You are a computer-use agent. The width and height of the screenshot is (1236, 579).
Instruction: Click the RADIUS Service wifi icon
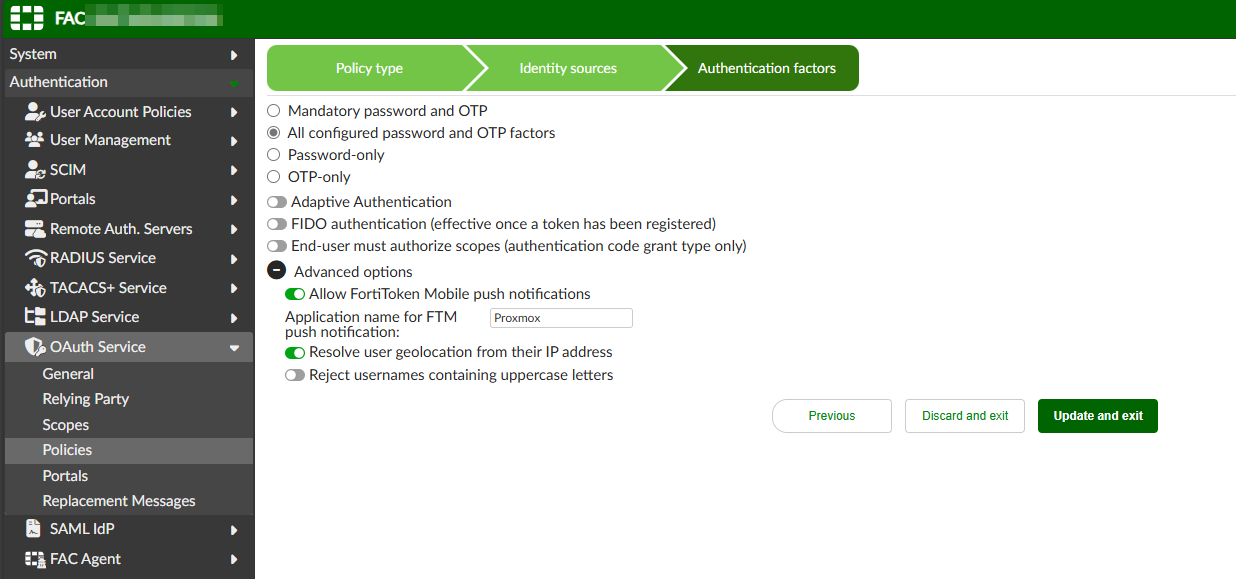[36, 258]
